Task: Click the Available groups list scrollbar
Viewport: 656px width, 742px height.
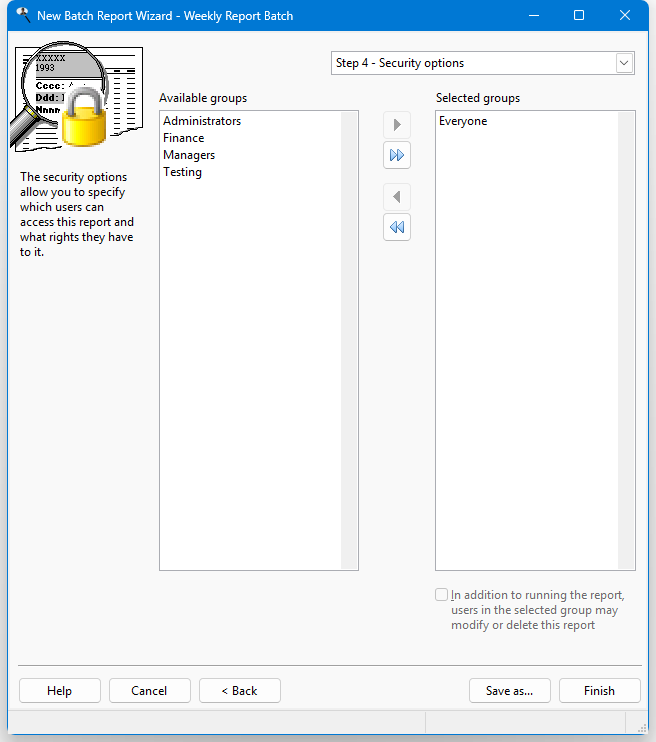Action: tap(349, 340)
